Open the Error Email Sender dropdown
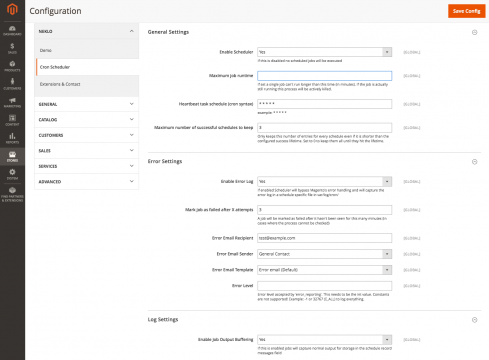This screenshot has width=489, height=360. pyautogui.click(x=324, y=254)
